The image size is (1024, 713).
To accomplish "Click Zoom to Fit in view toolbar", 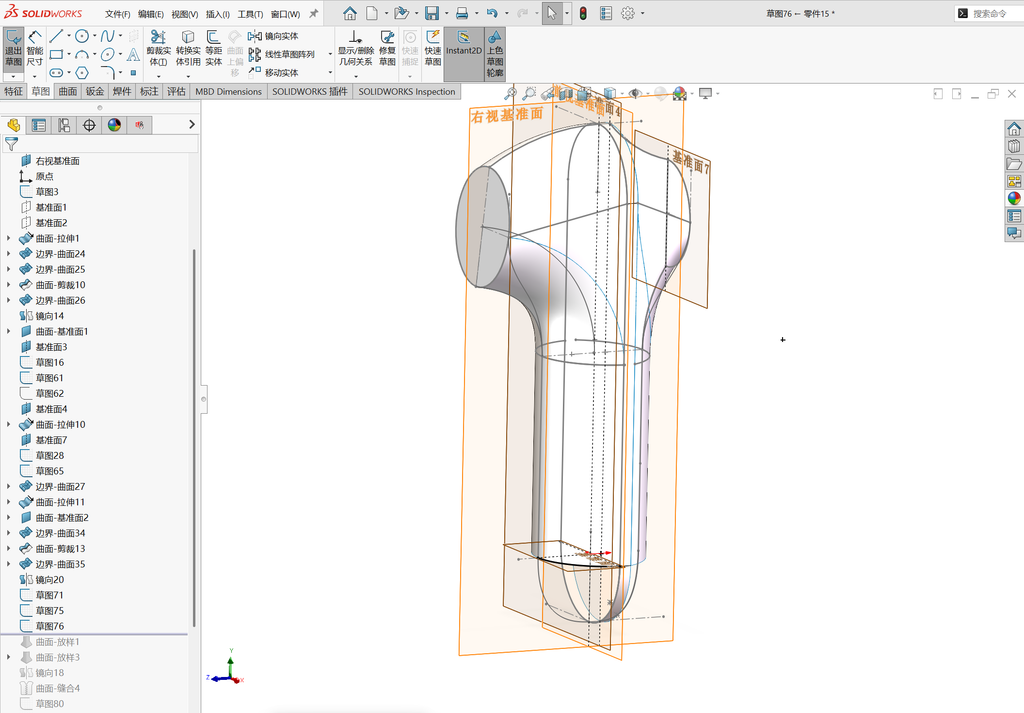I will click(x=511, y=93).
